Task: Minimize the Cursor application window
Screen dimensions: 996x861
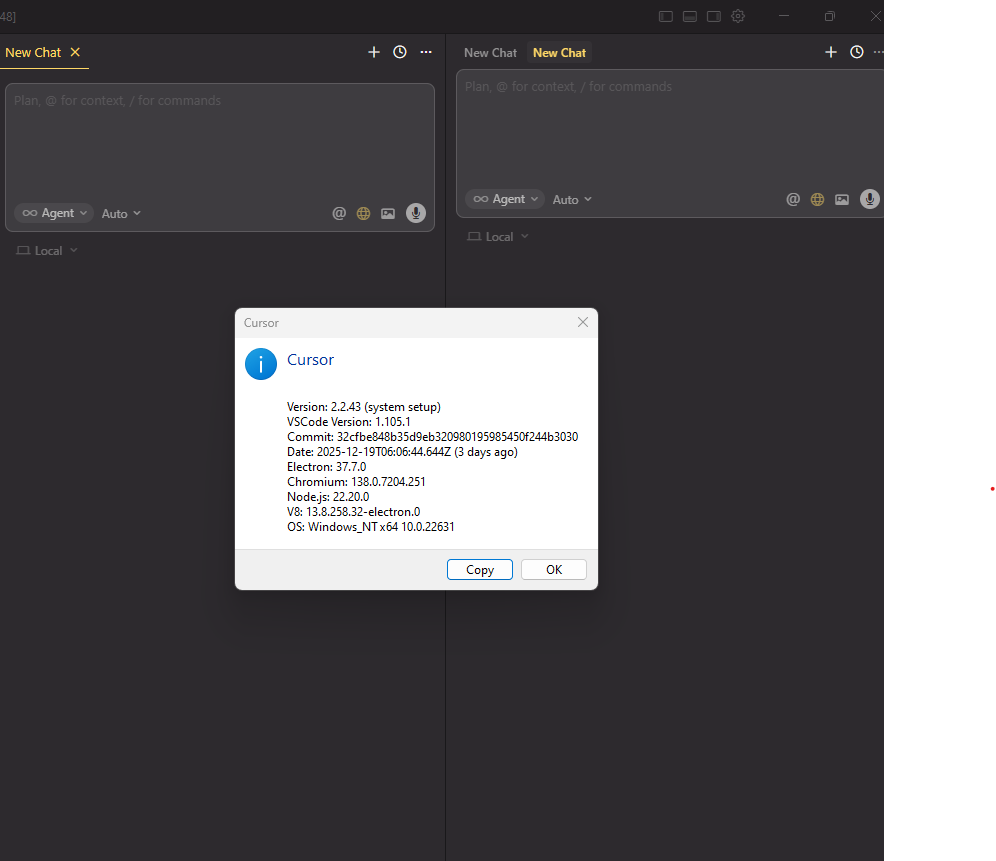Action: (784, 17)
